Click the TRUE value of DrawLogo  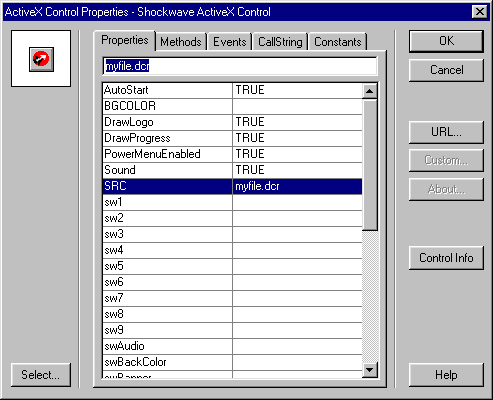(250, 122)
